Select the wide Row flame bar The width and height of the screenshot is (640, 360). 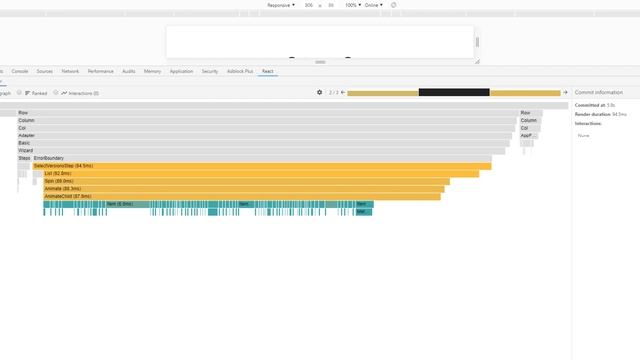tap(267, 113)
